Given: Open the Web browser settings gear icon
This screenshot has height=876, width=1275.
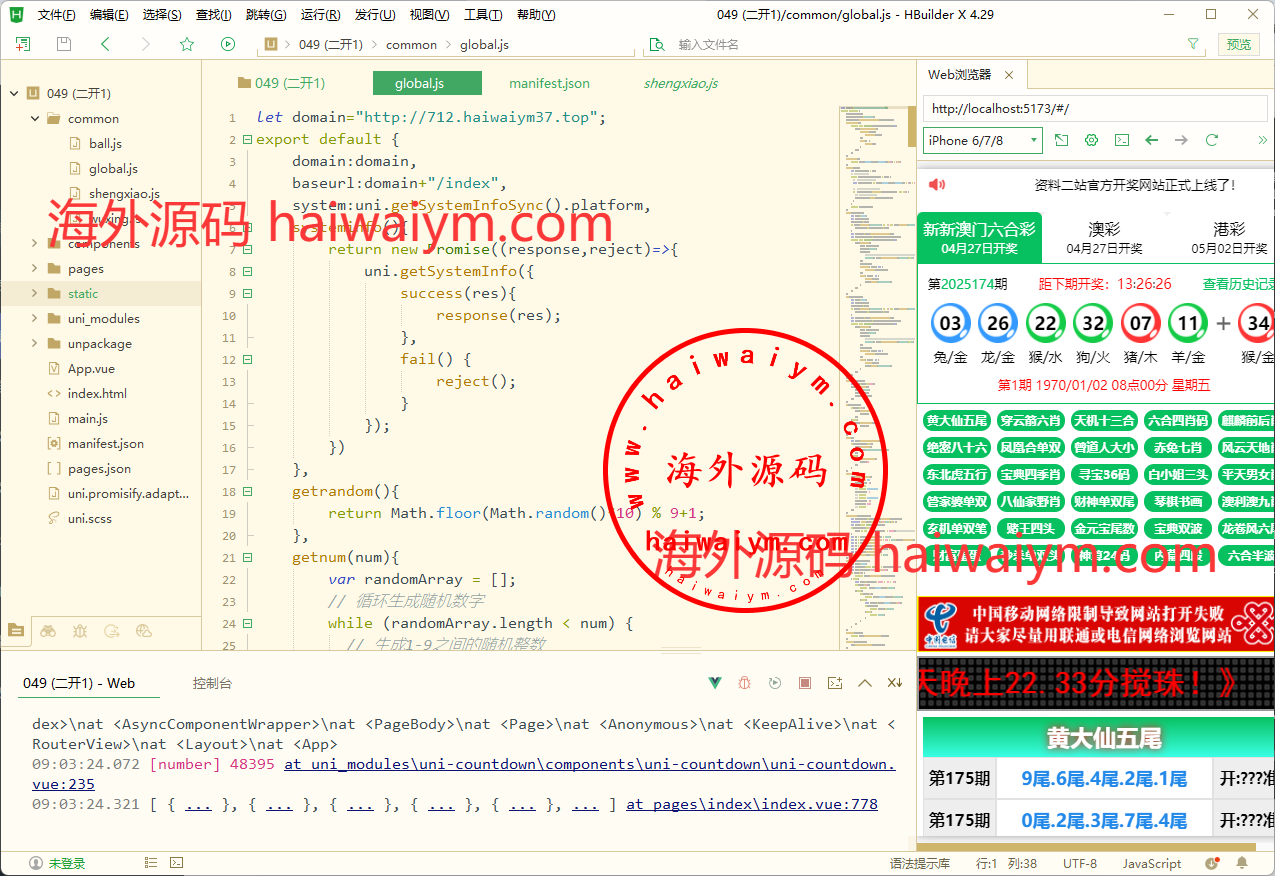Looking at the screenshot, I should [1092, 141].
